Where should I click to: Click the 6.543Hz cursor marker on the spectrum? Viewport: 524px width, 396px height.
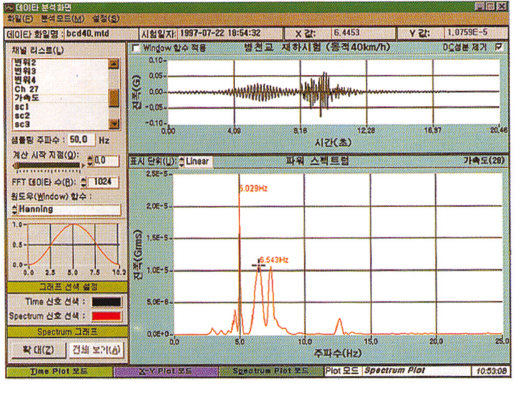[258, 265]
